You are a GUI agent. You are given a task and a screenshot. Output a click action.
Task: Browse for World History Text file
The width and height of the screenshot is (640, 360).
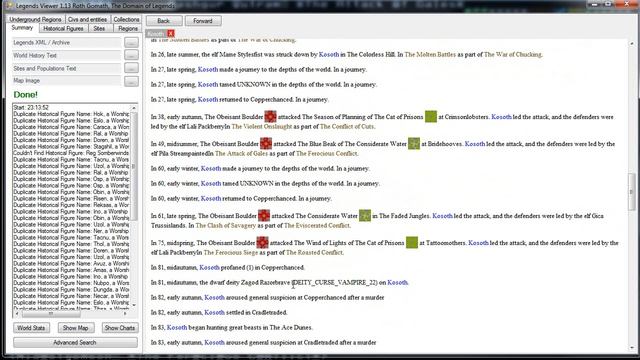tap(131, 55)
